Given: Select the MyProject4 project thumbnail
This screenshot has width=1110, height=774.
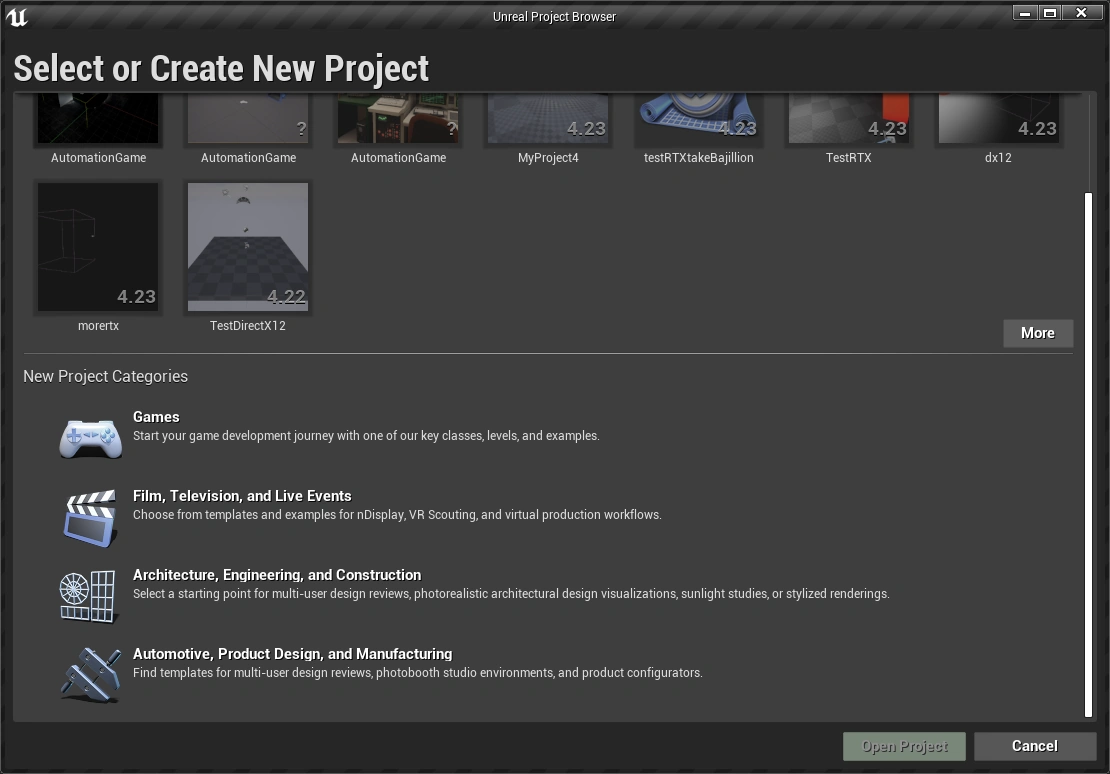Looking at the screenshot, I should tap(548, 119).
